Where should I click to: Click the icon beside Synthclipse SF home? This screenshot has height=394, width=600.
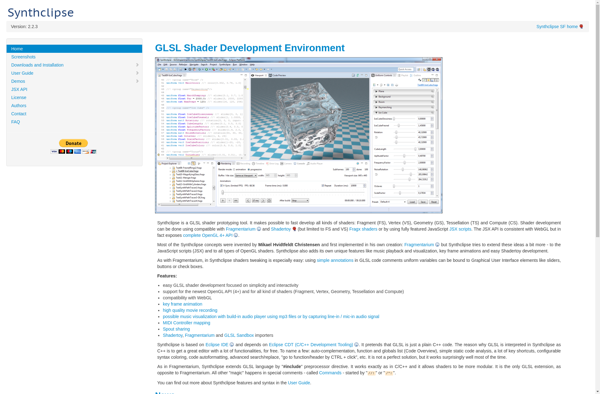[x=581, y=27]
